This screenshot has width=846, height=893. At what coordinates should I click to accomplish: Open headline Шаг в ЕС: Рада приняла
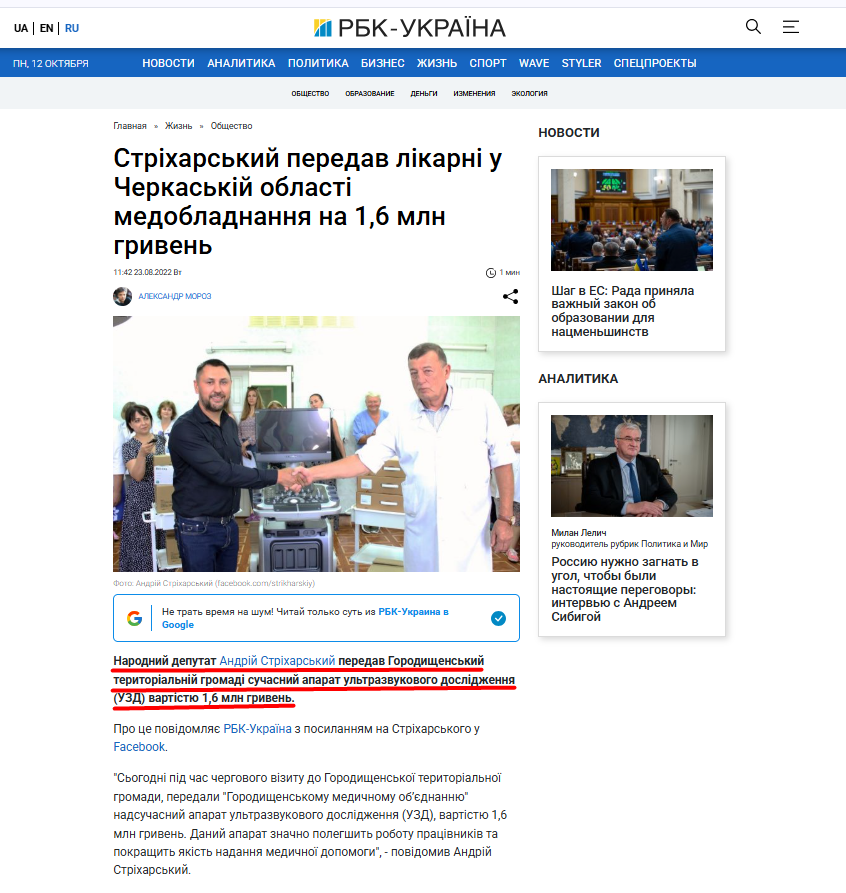tap(623, 311)
